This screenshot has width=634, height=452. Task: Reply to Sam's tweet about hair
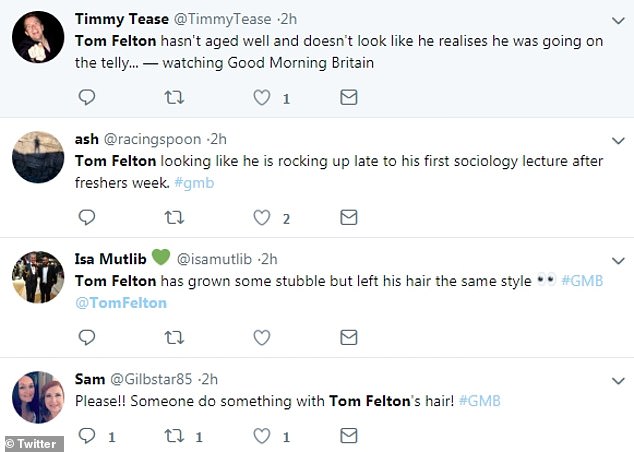click(x=87, y=436)
